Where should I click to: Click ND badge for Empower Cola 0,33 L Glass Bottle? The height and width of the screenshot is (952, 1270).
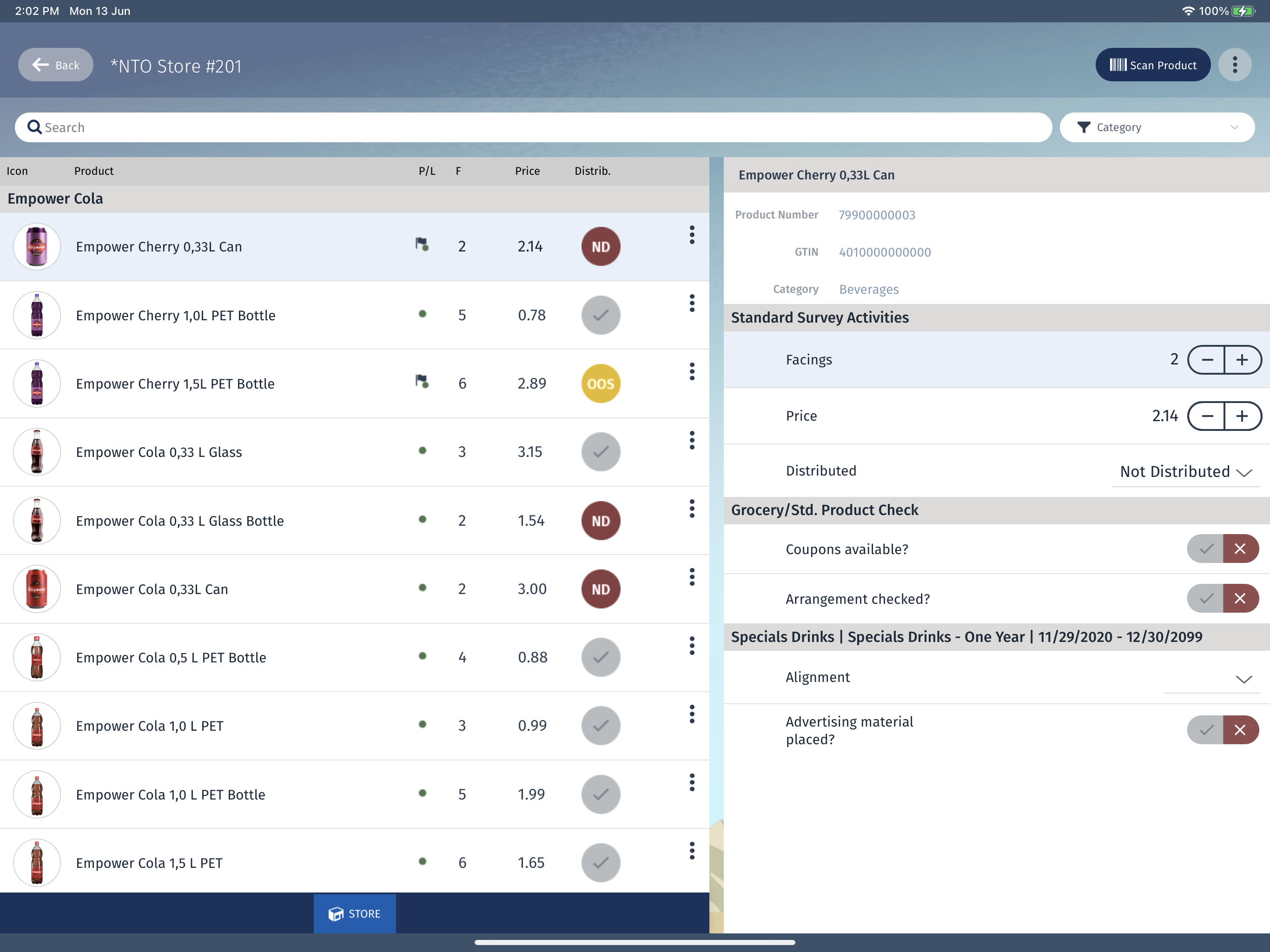600,521
